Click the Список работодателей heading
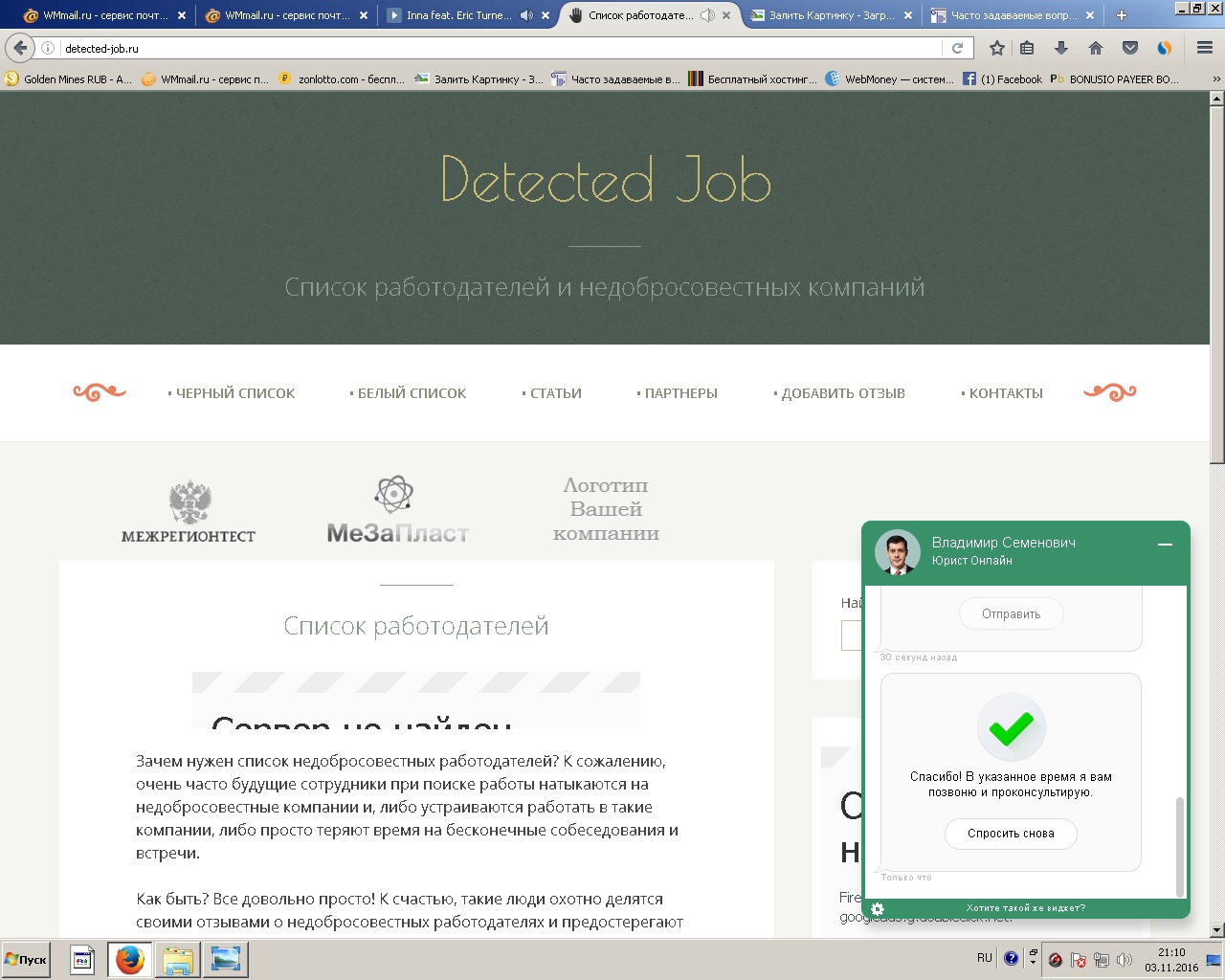Image resolution: width=1225 pixels, height=980 pixels. click(416, 626)
